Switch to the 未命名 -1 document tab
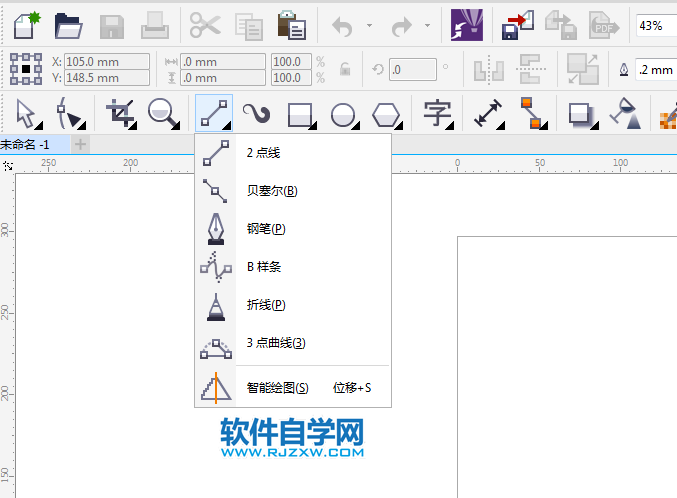Screen dimensions: 677x498 click(x=32, y=144)
